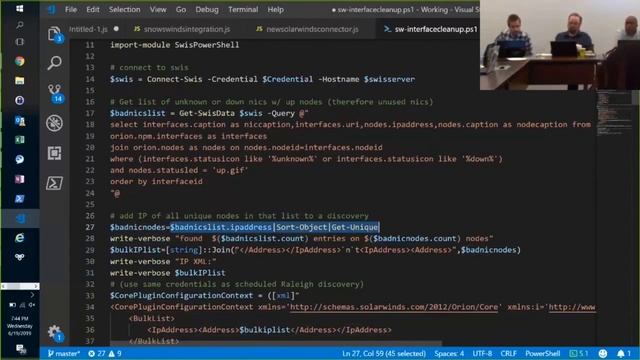640x360 pixels.
Task: Open the Manage gear in activity bar
Action: click(x=55, y=332)
